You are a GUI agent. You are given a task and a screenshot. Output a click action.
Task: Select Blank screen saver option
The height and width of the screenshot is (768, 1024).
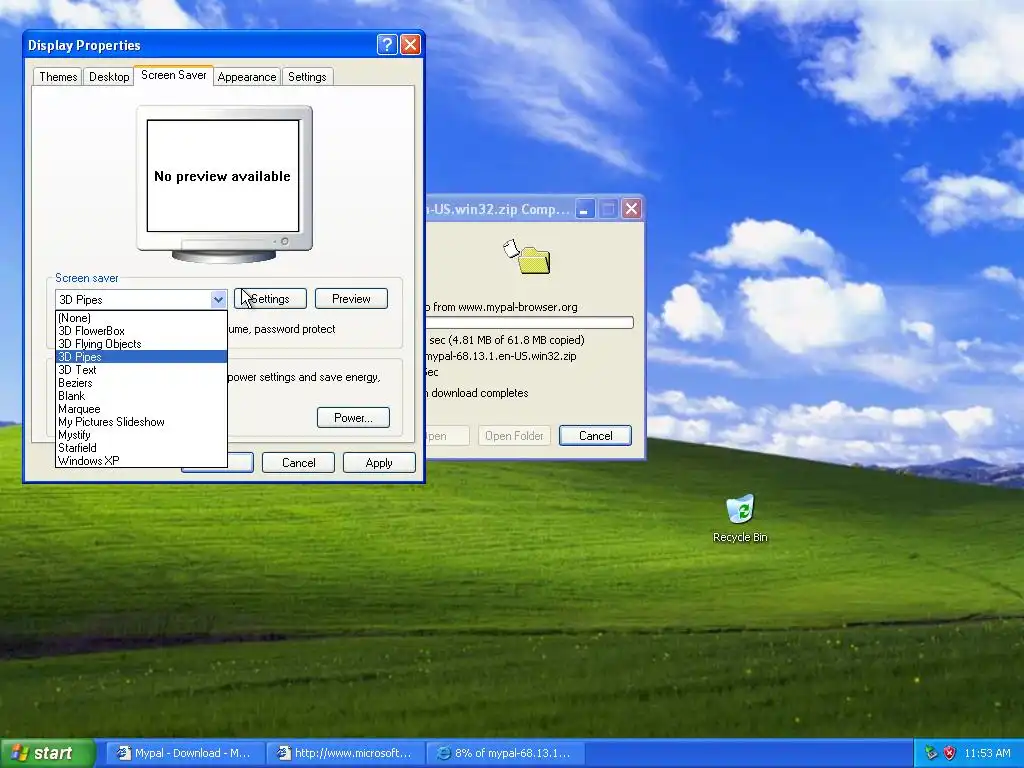141,396
